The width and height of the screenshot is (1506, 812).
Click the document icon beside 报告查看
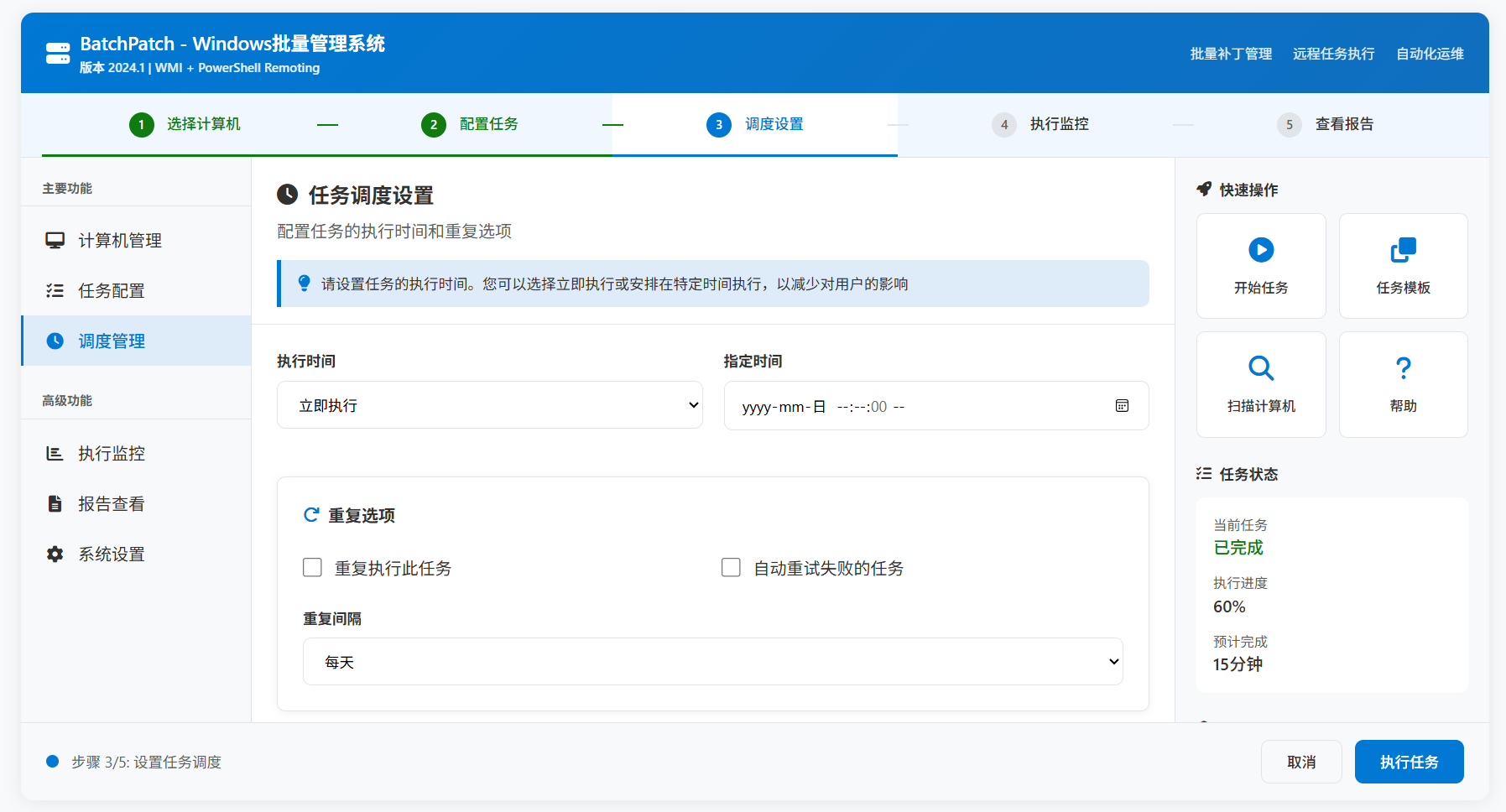[55, 504]
